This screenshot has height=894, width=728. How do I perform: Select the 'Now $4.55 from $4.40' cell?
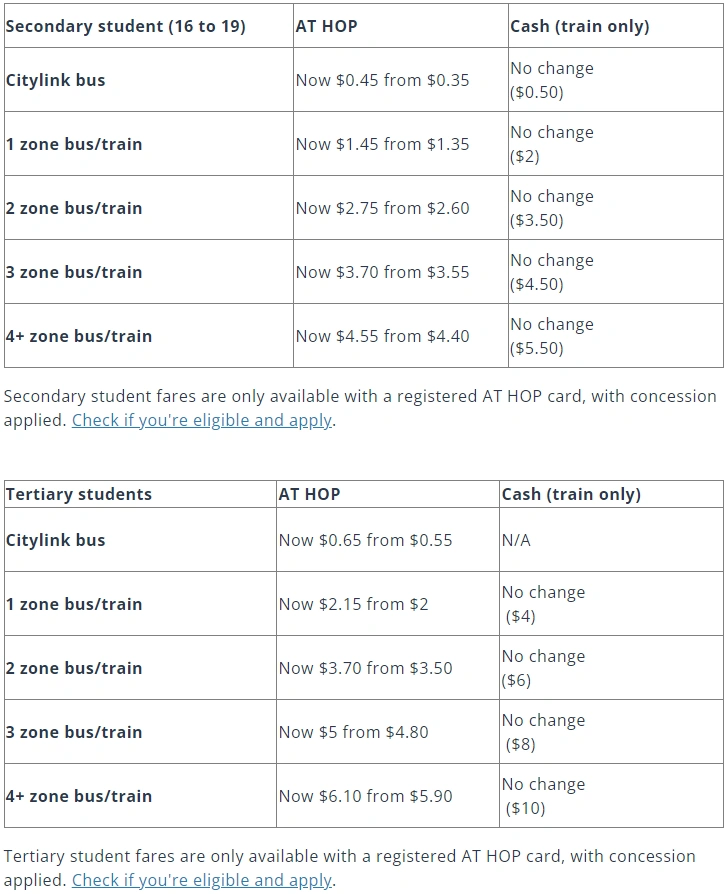click(x=382, y=336)
